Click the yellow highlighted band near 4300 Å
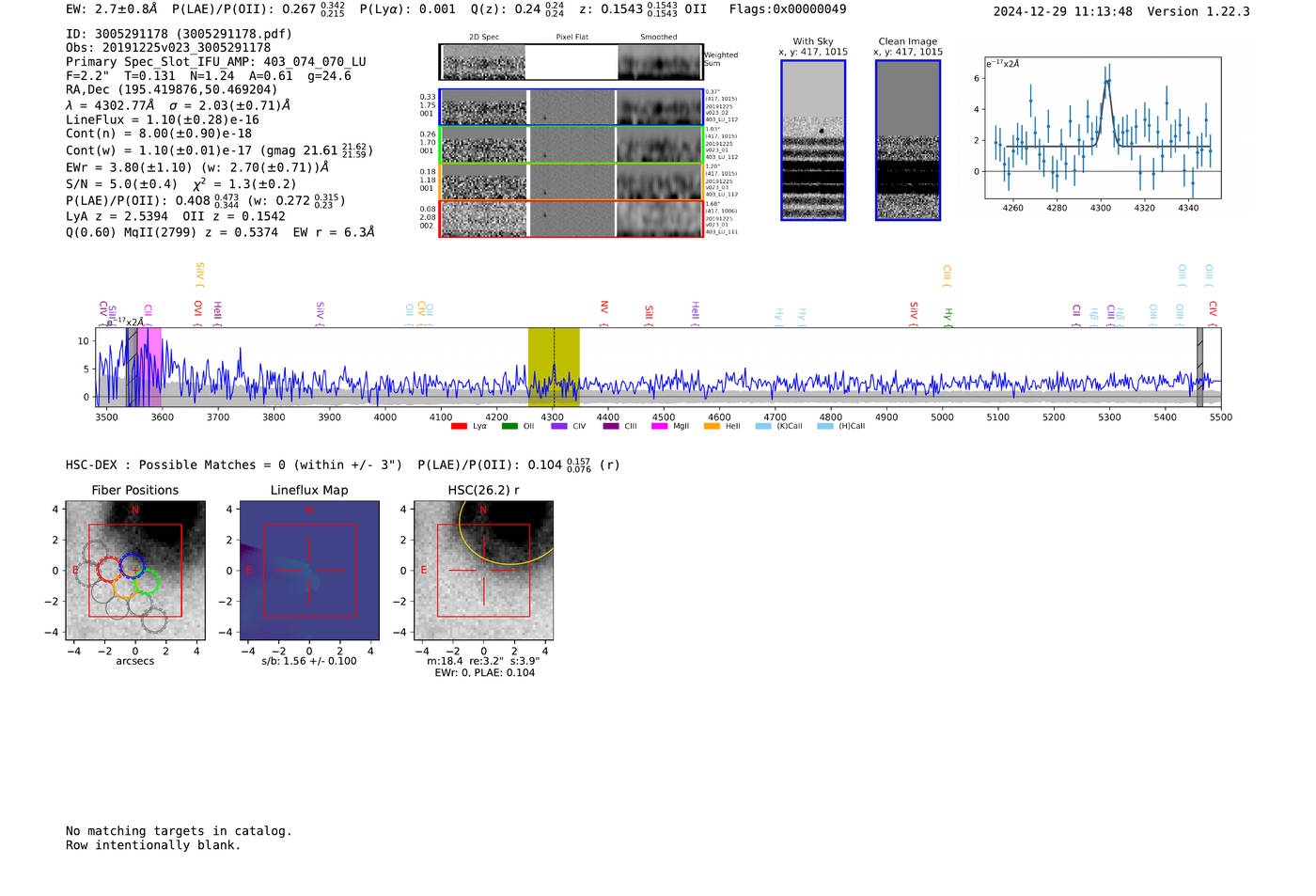This screenshot has width=1316, height=896. (x=554, y=367)
